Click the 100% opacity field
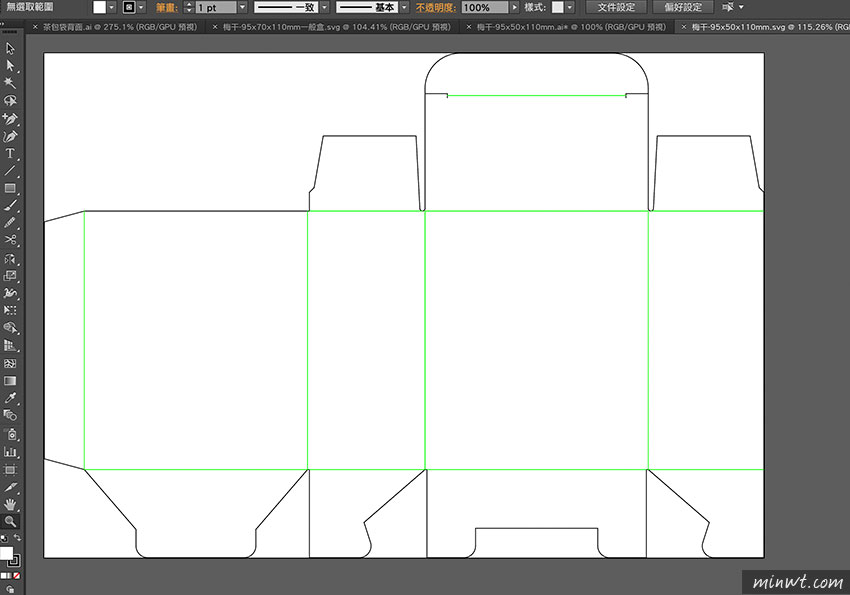The width and height of the screenshot is (850, 595). click(x=485, y=8)
